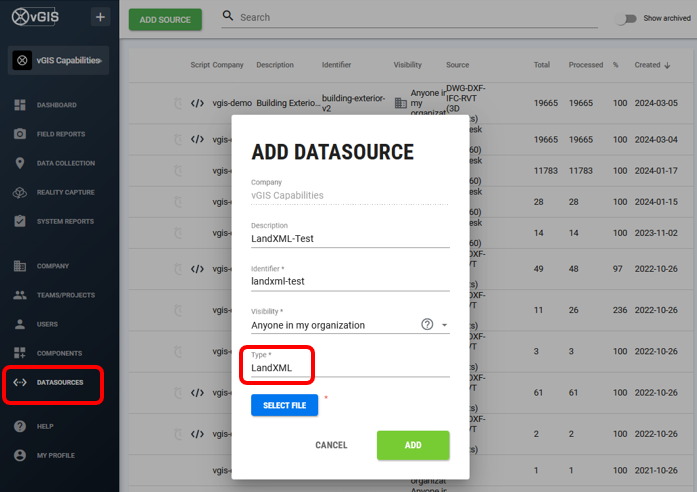Click the Help question mark icon
697x492 pixels.
pos(20,426)
